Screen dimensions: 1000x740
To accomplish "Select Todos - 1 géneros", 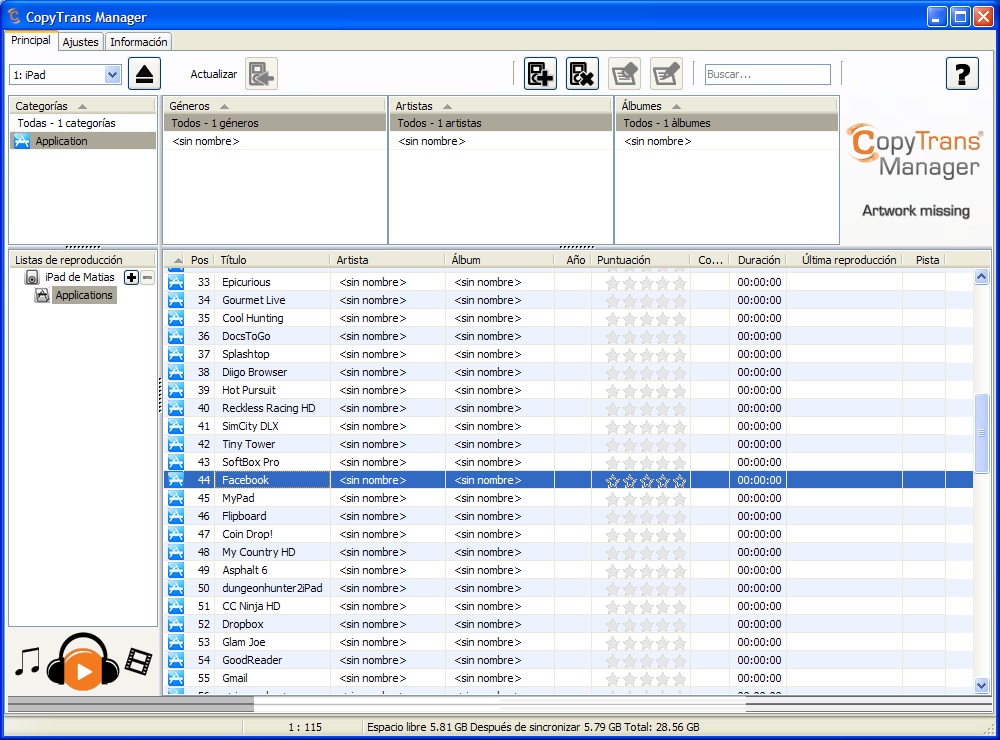I will (x=275, y=123).
